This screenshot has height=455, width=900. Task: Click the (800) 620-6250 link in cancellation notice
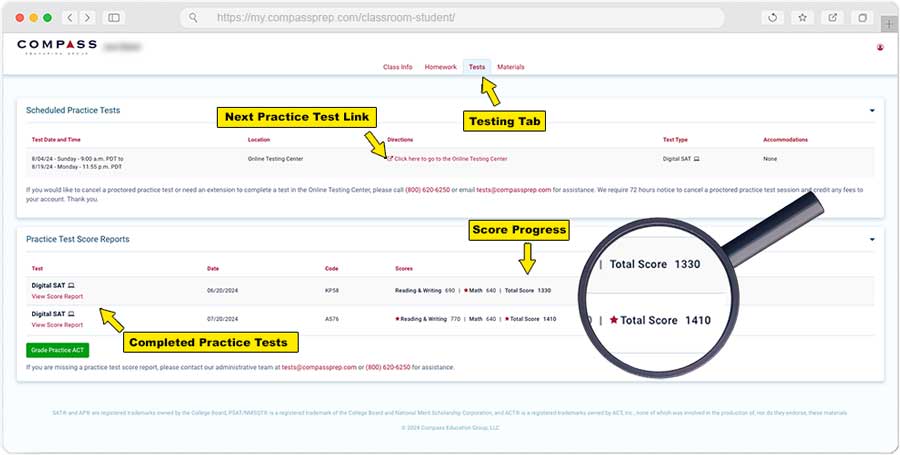click(428, 189)
